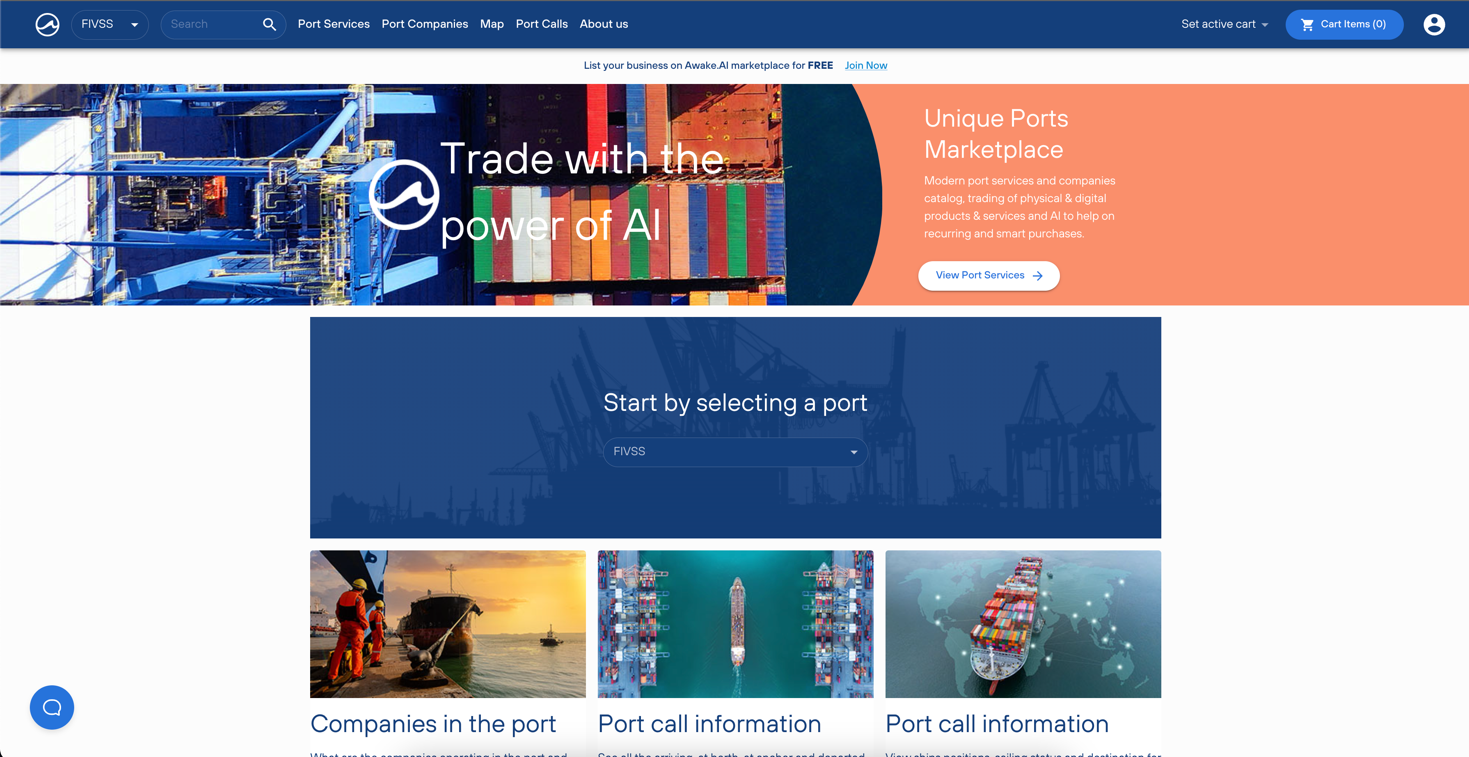Open About us page
Screen dimensions: 1469x757
click(604, 24)
